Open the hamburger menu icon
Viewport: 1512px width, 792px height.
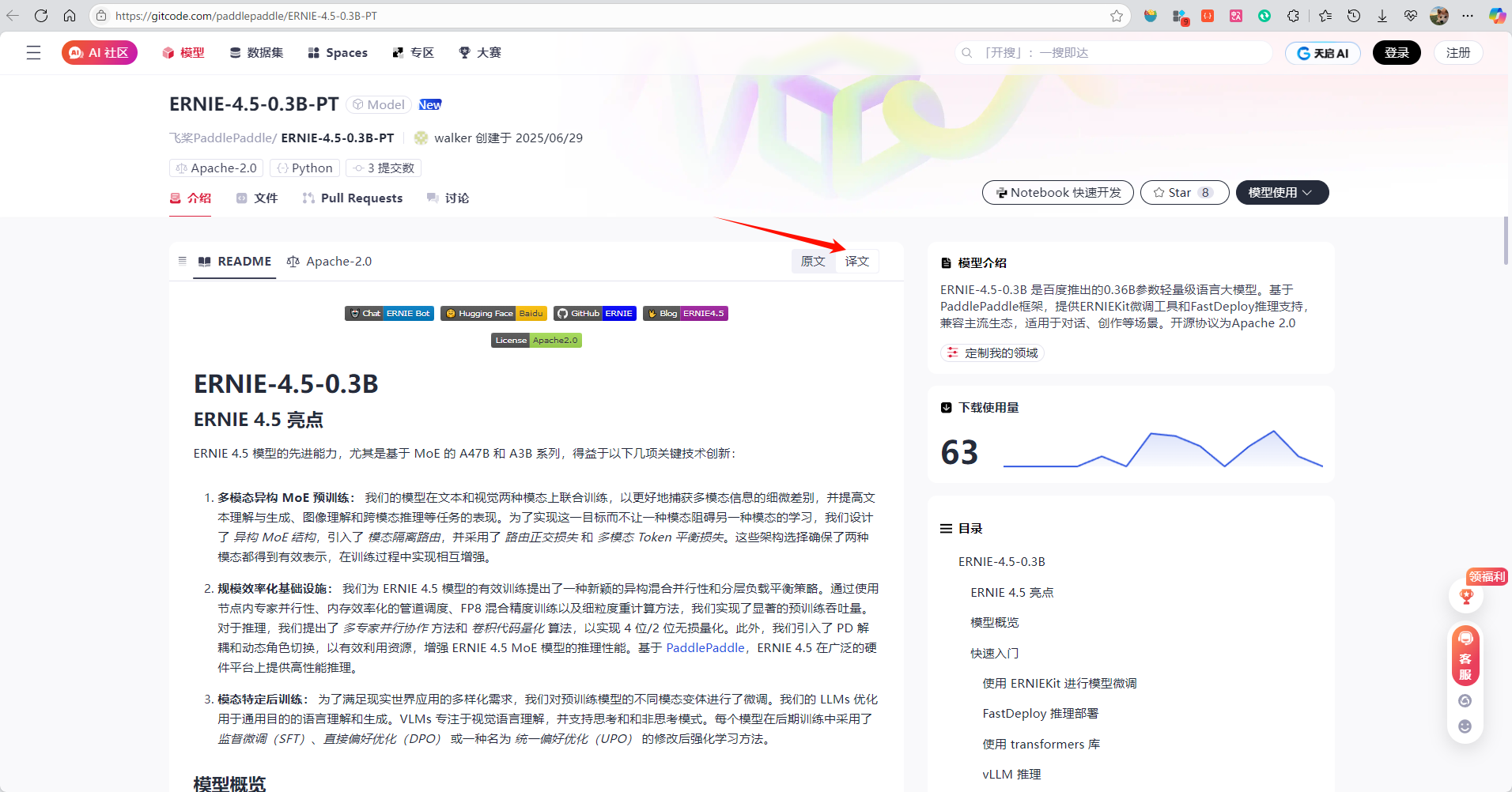coord(33,53)
